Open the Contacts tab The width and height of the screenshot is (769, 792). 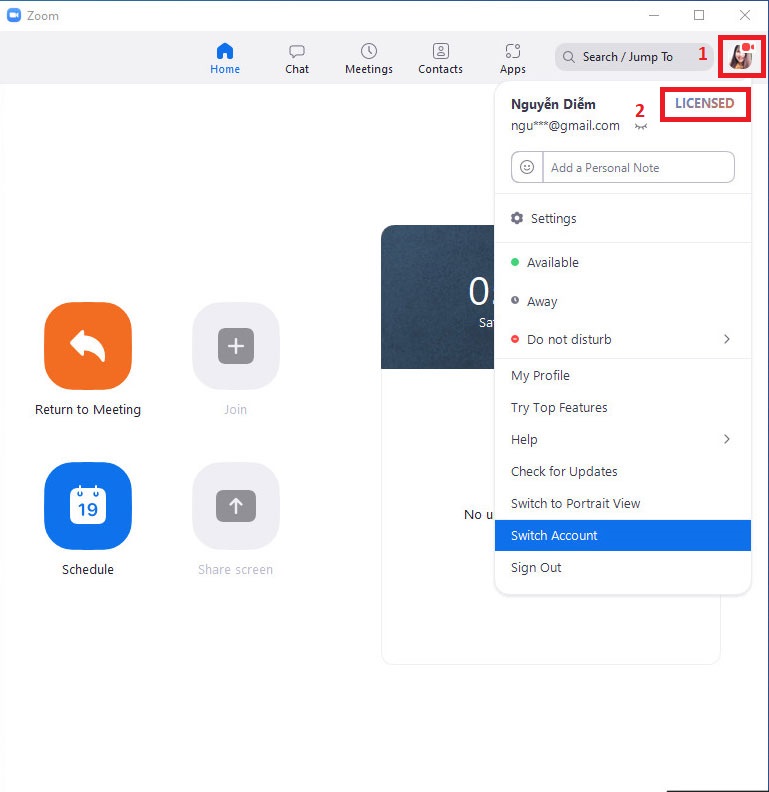click(x=440, y=59)
